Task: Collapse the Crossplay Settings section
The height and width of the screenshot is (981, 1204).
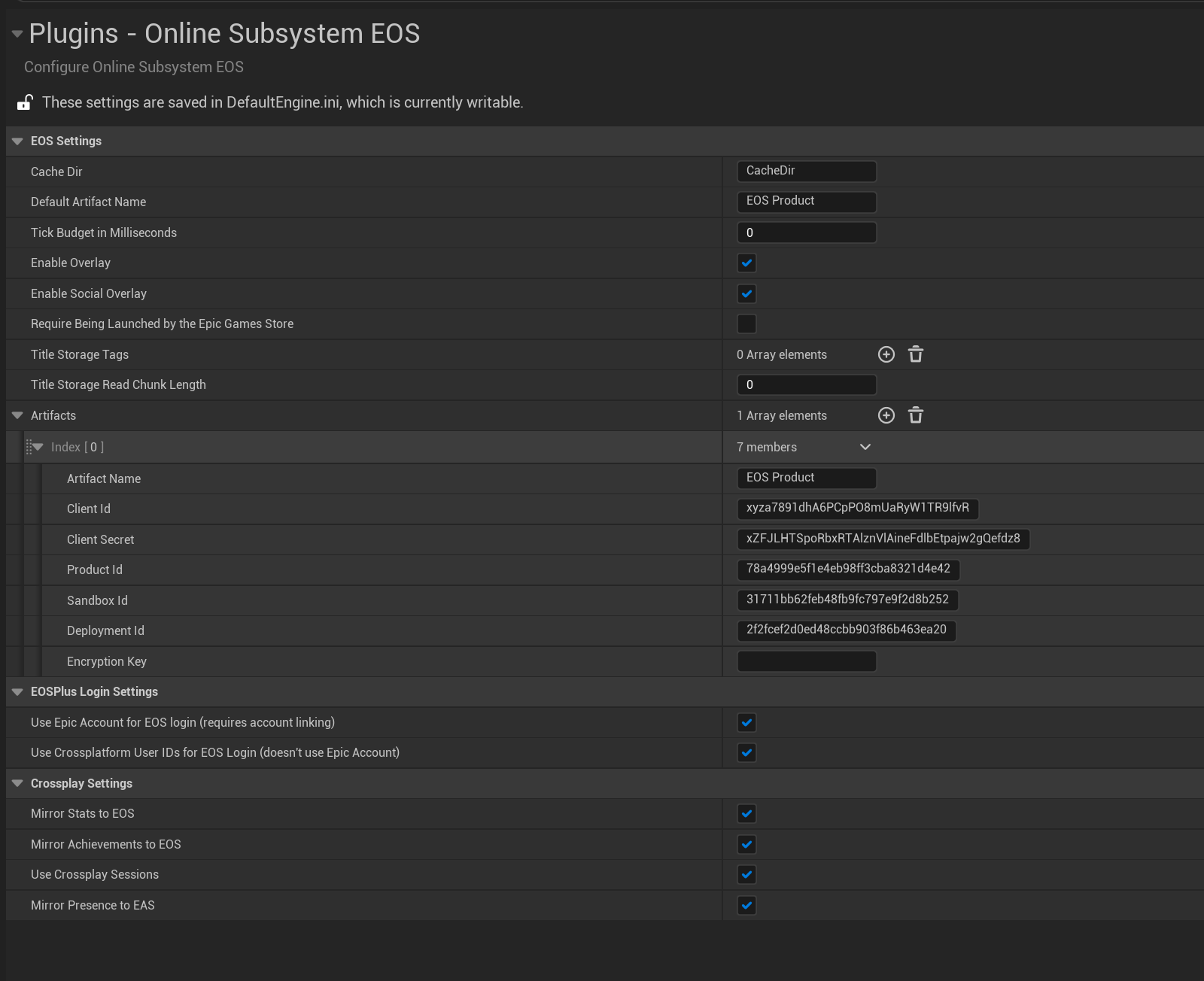Action: [17, 783]
